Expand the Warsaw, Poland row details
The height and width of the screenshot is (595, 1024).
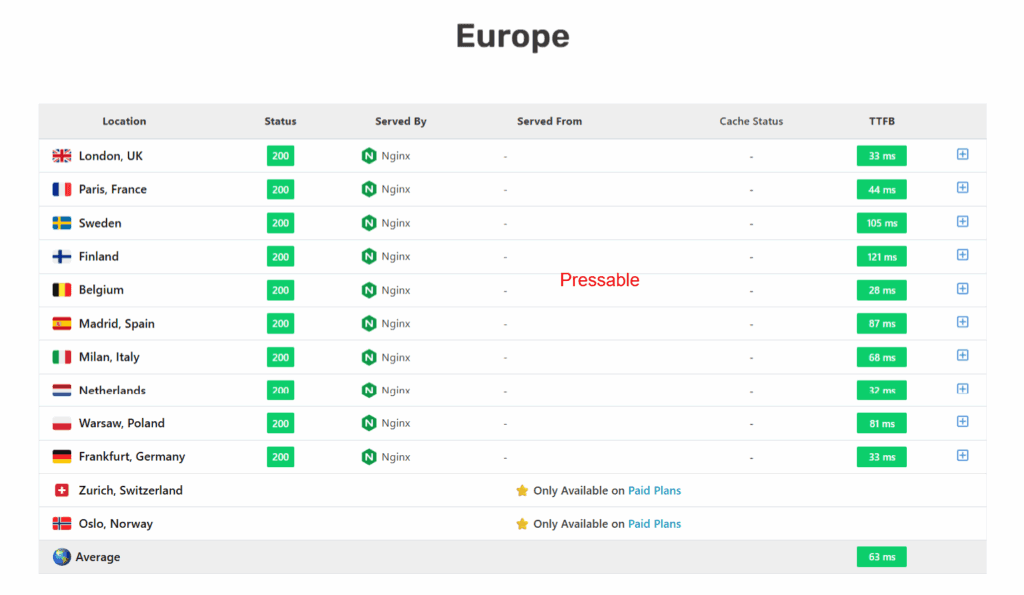tap(962, 422)
